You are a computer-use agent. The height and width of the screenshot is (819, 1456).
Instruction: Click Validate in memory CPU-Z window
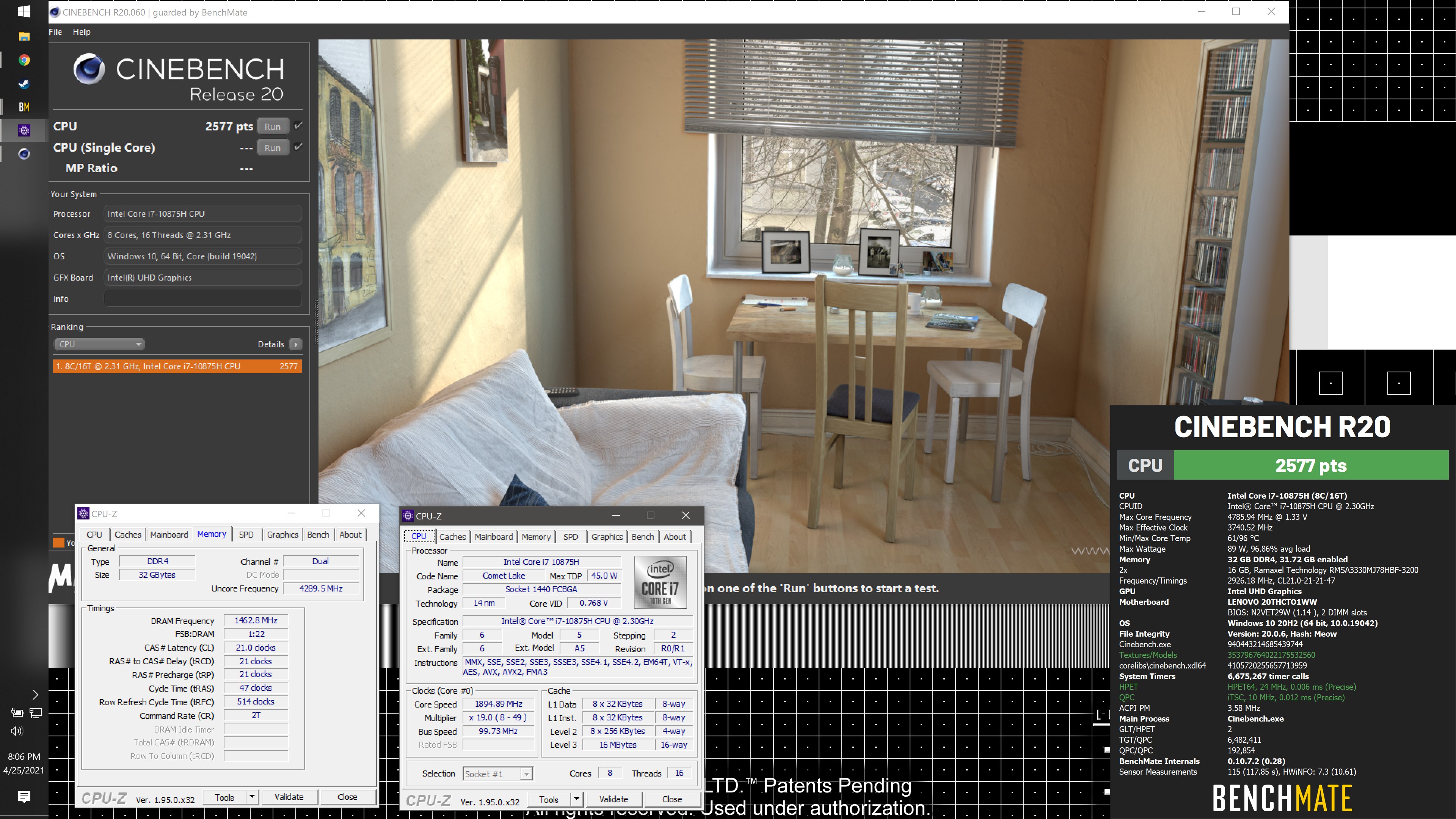289,797
